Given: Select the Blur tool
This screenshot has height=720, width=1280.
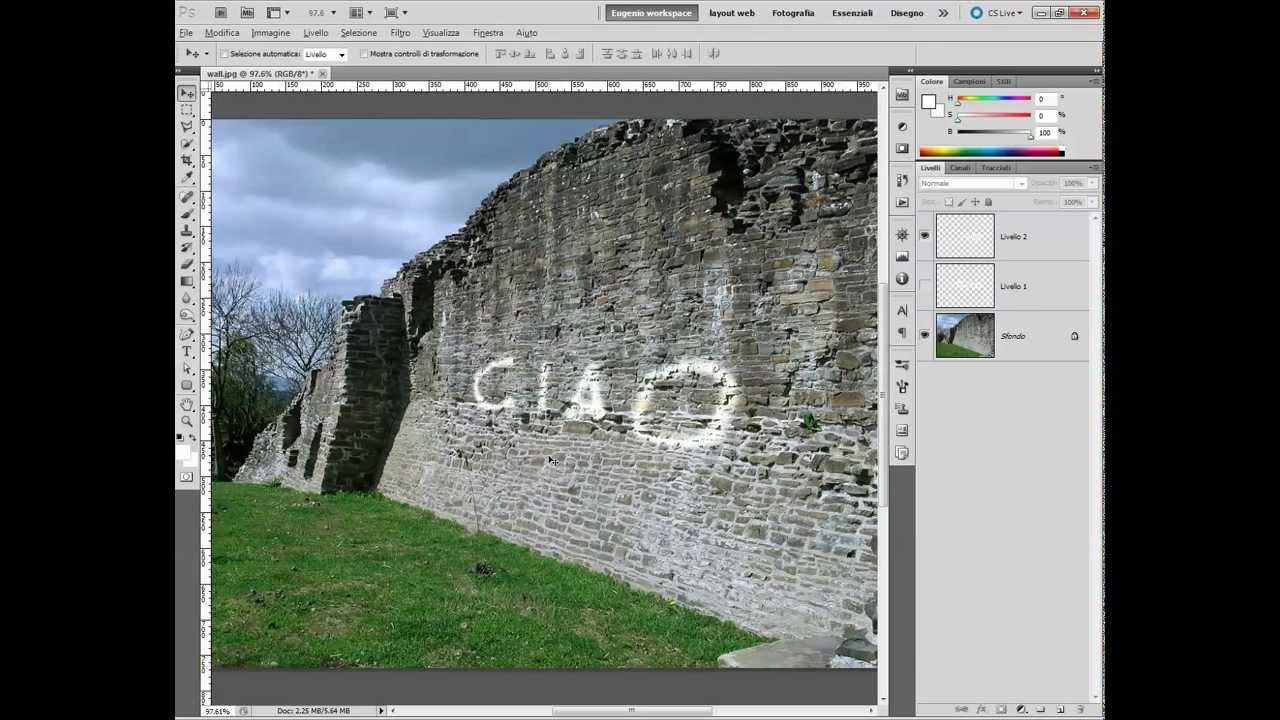Looking at the screenshot, I should click(187, 298).
